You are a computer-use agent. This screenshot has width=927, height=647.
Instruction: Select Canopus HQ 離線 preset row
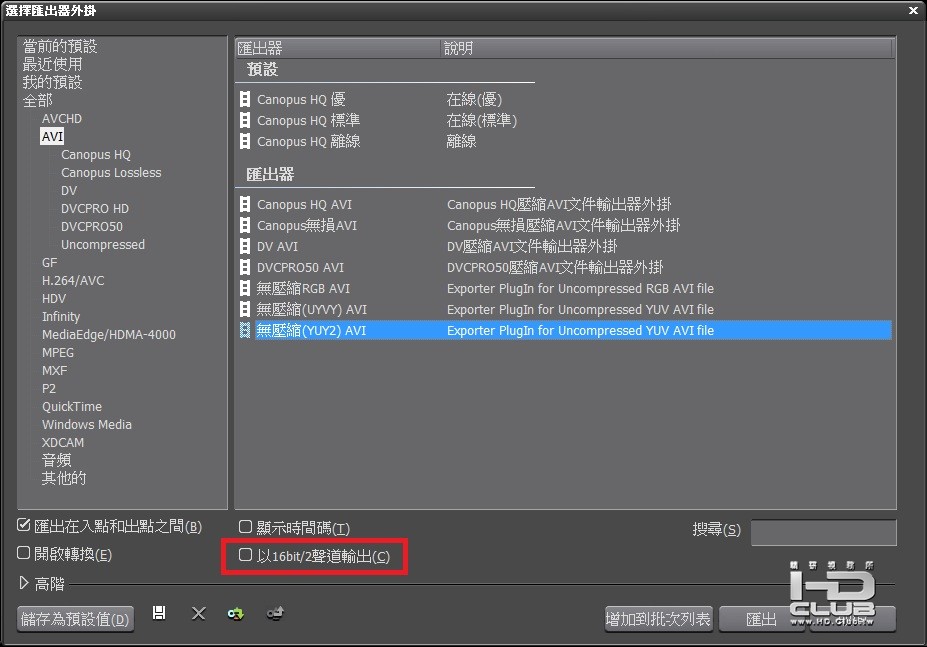point(564,141)
